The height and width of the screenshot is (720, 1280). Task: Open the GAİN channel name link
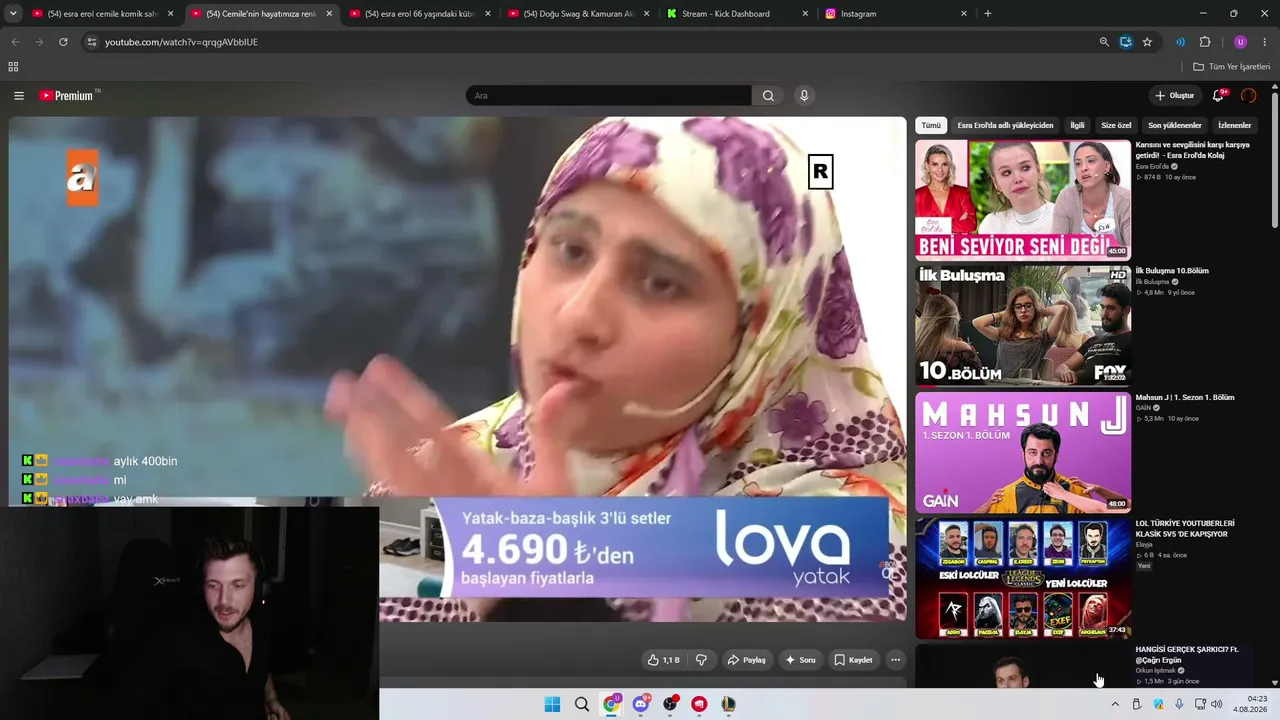1144,408
